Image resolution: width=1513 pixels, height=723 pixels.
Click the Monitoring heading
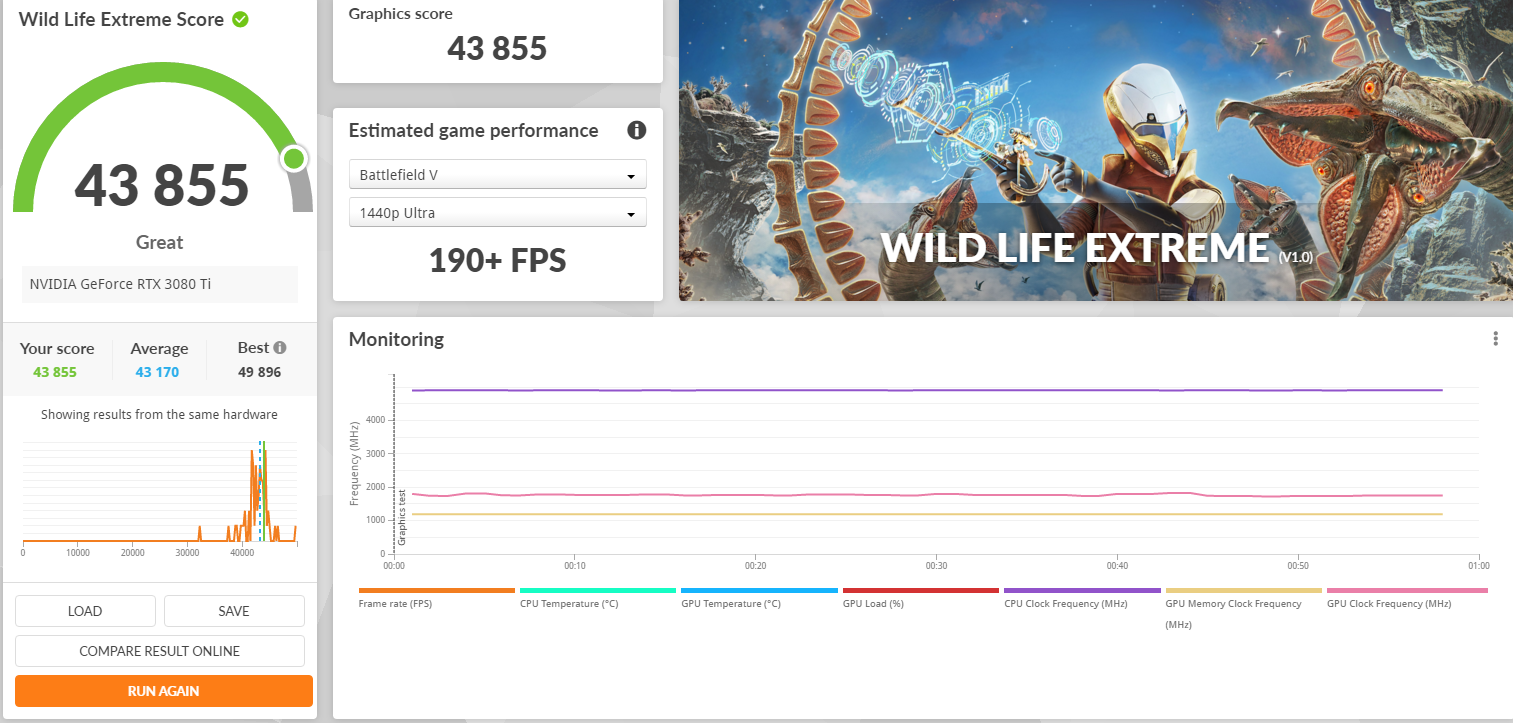pyautogui.click(x=396, y=339)
